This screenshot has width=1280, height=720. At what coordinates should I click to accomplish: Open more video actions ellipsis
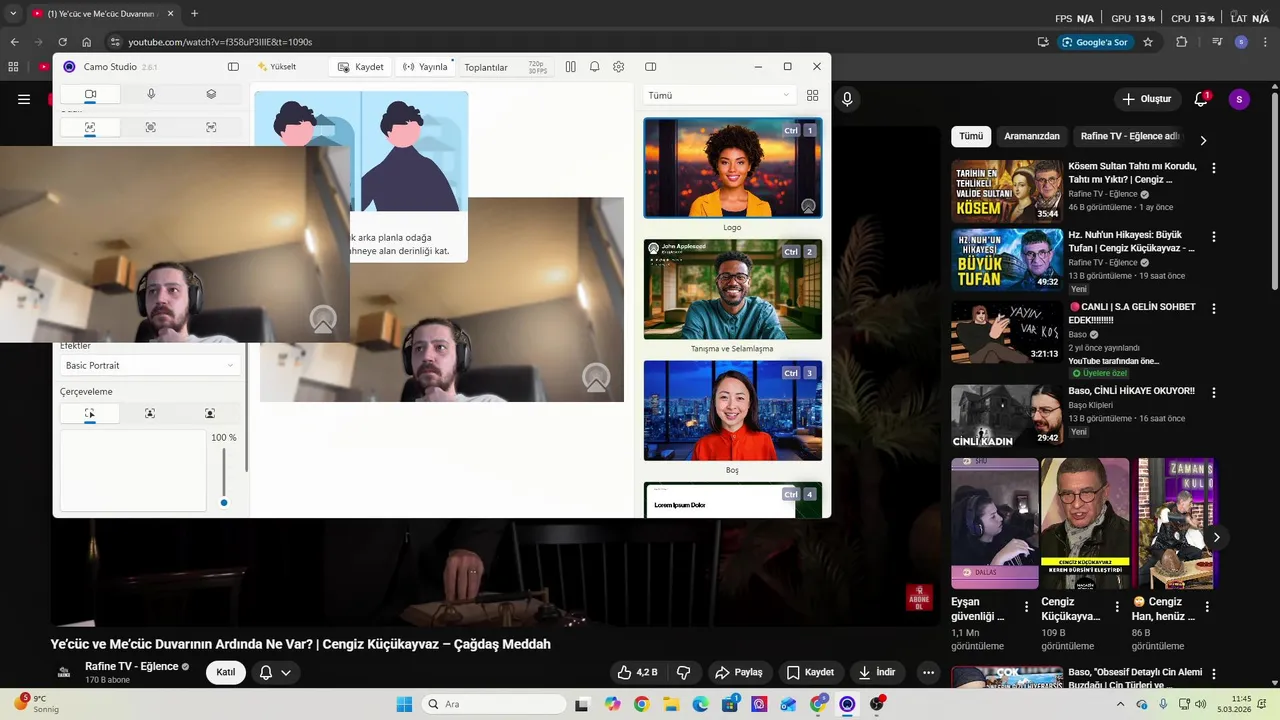tap(928, 672)
